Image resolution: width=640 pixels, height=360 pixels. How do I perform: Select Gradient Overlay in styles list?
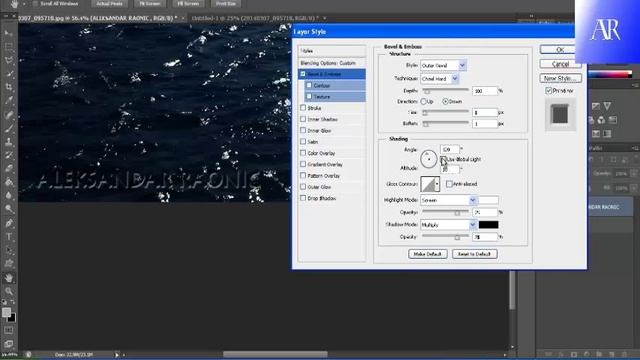pos(332,164)
